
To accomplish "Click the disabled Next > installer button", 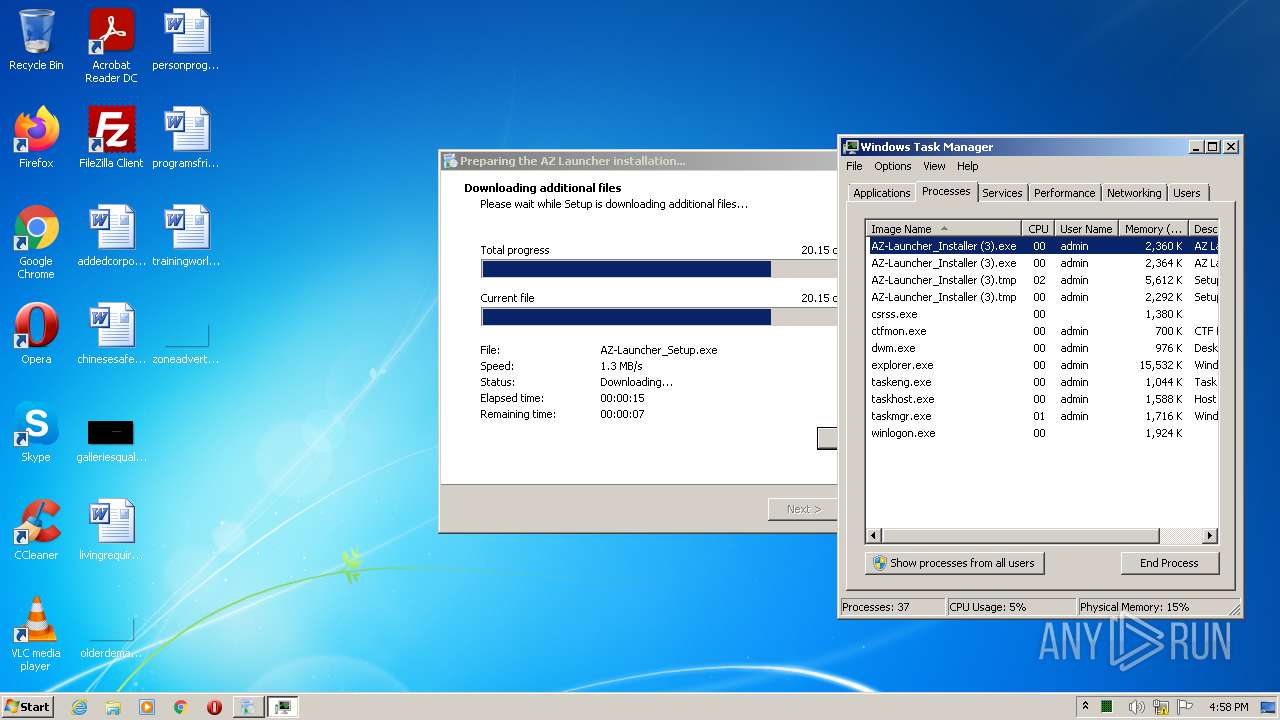I will point(802,509).
